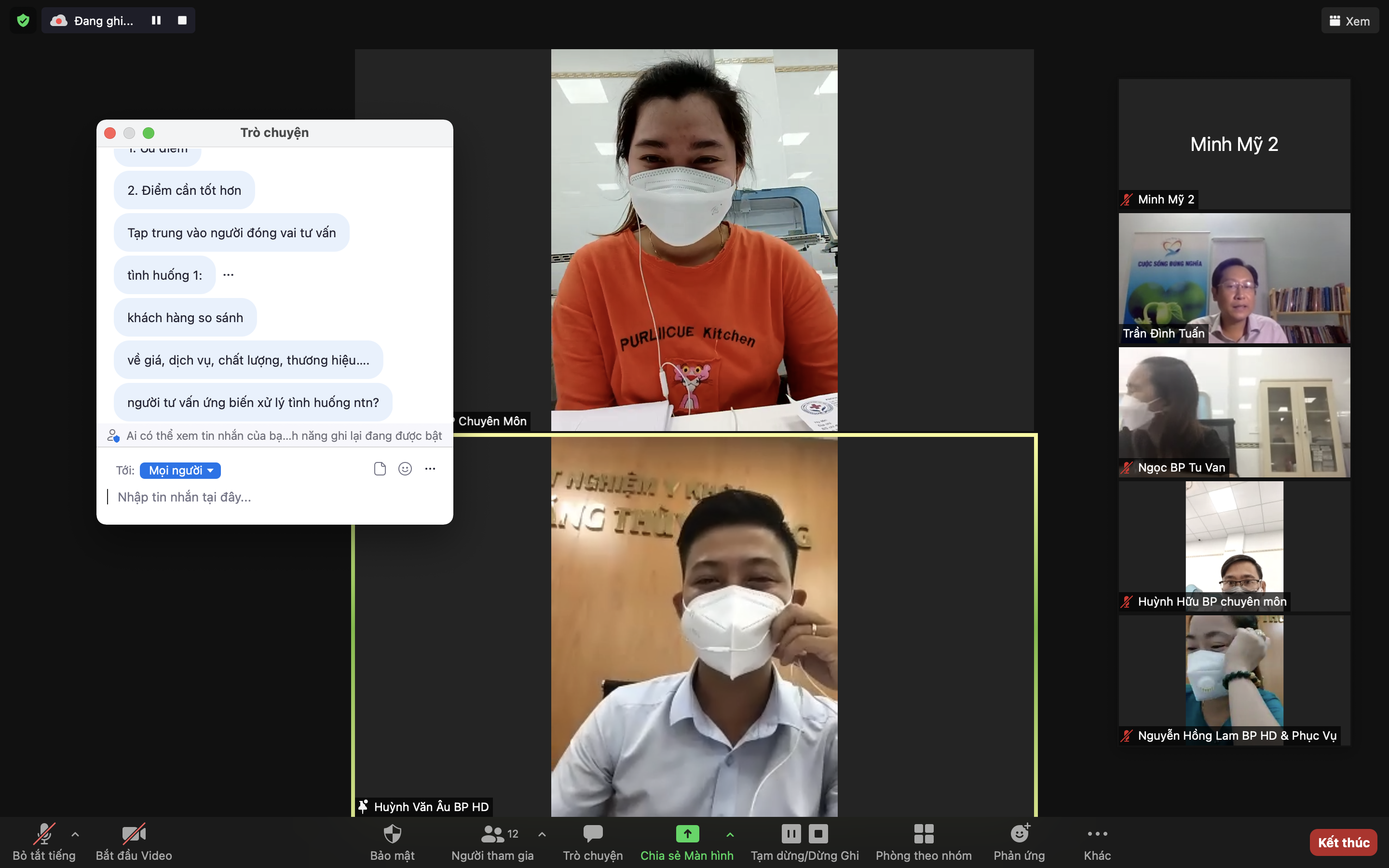The width and height of the screenshot is (1389, 868).
Task: Pause recording in top indicator bar
Action: tap(156, 21)
